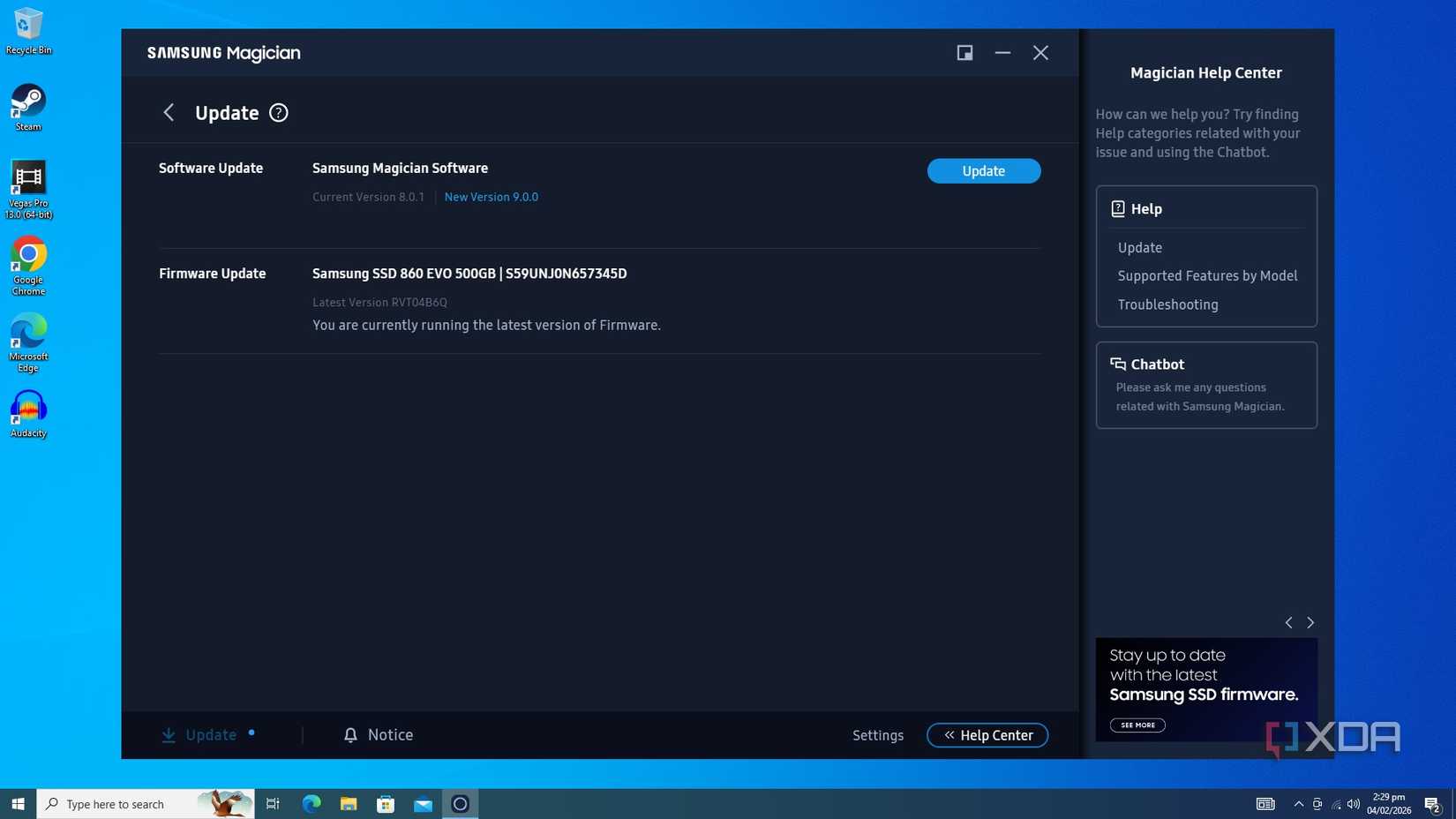Click the volume icon in the system tray
The image size is (1456, 819).
(x=1352, y=803)
